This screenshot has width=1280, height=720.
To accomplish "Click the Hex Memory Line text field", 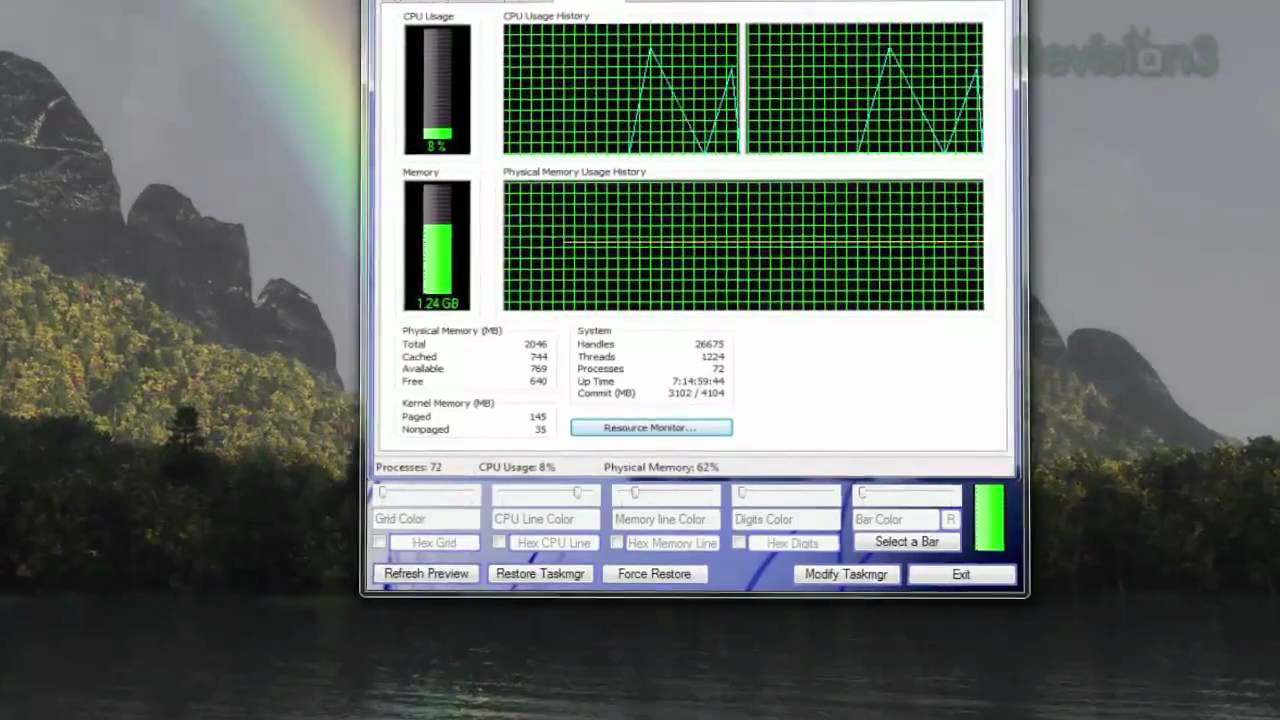I will (672, 543).
